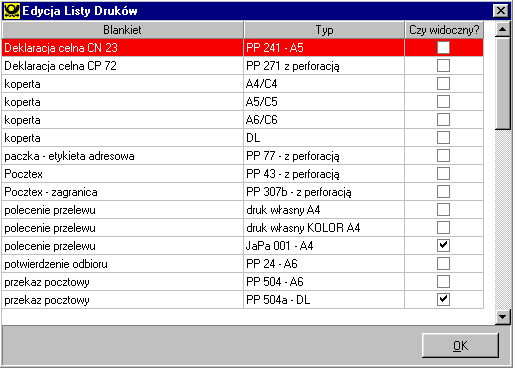Click the Czy widoczny? column header
This screenshot has height=368, width=513.
pos(444,30)
